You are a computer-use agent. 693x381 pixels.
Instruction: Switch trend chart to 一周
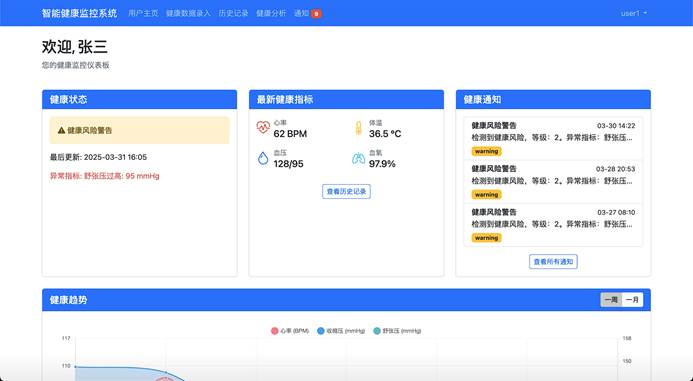click(x=611, y=300)
